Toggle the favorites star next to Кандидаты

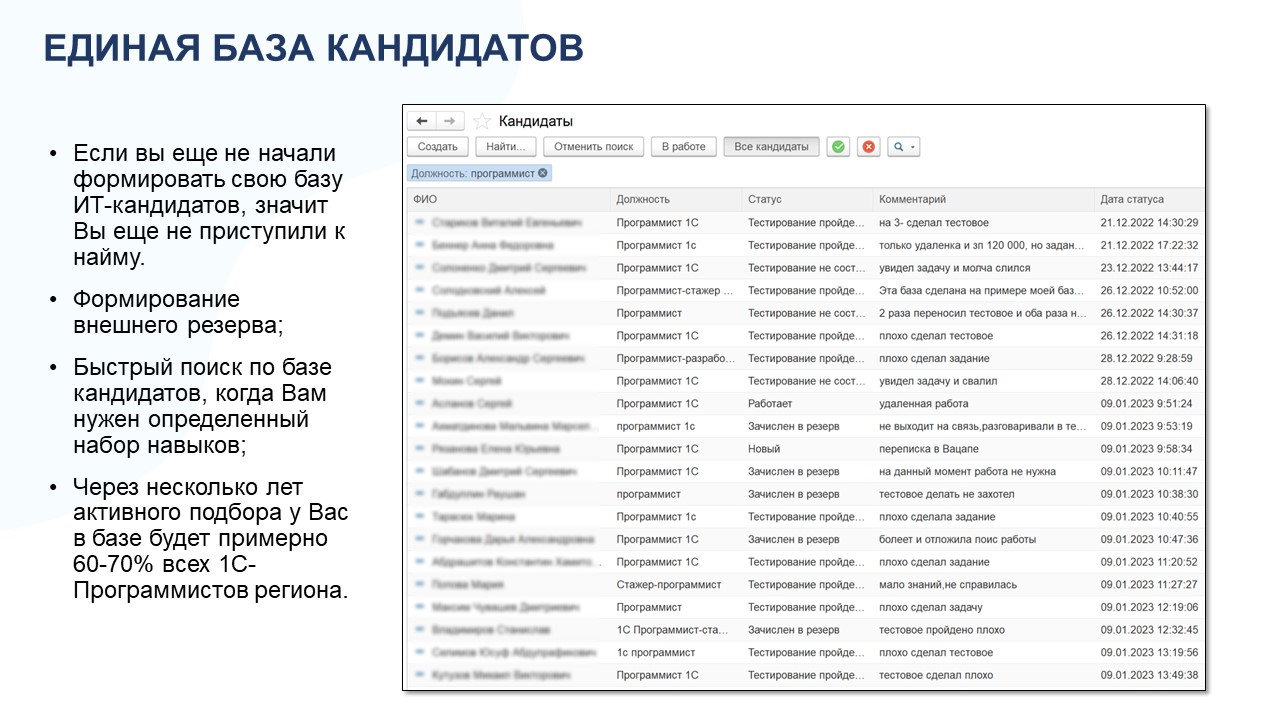pyautogui.click(x=481, y=120)
